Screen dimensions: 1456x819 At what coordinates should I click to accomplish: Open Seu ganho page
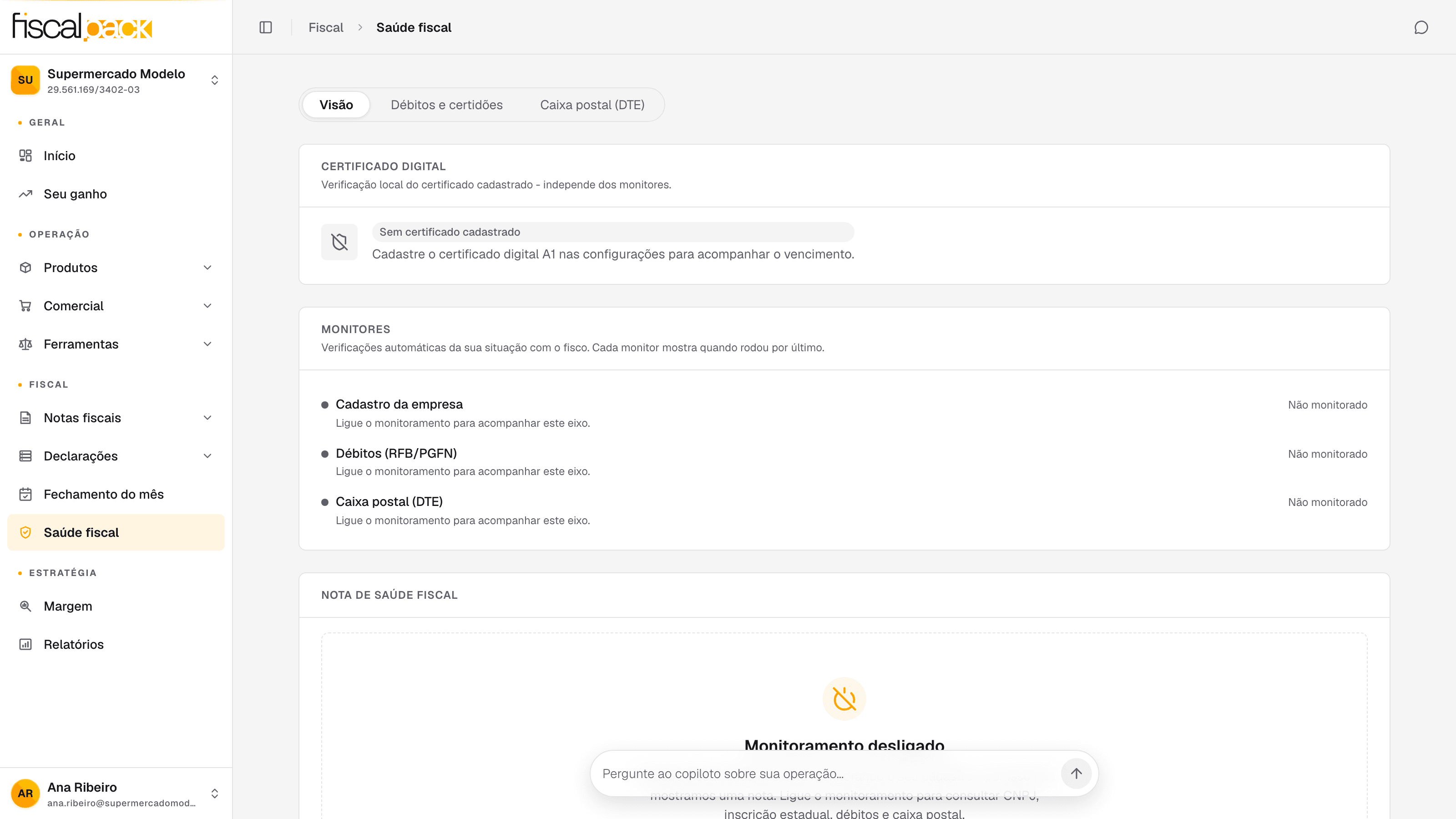116,194
